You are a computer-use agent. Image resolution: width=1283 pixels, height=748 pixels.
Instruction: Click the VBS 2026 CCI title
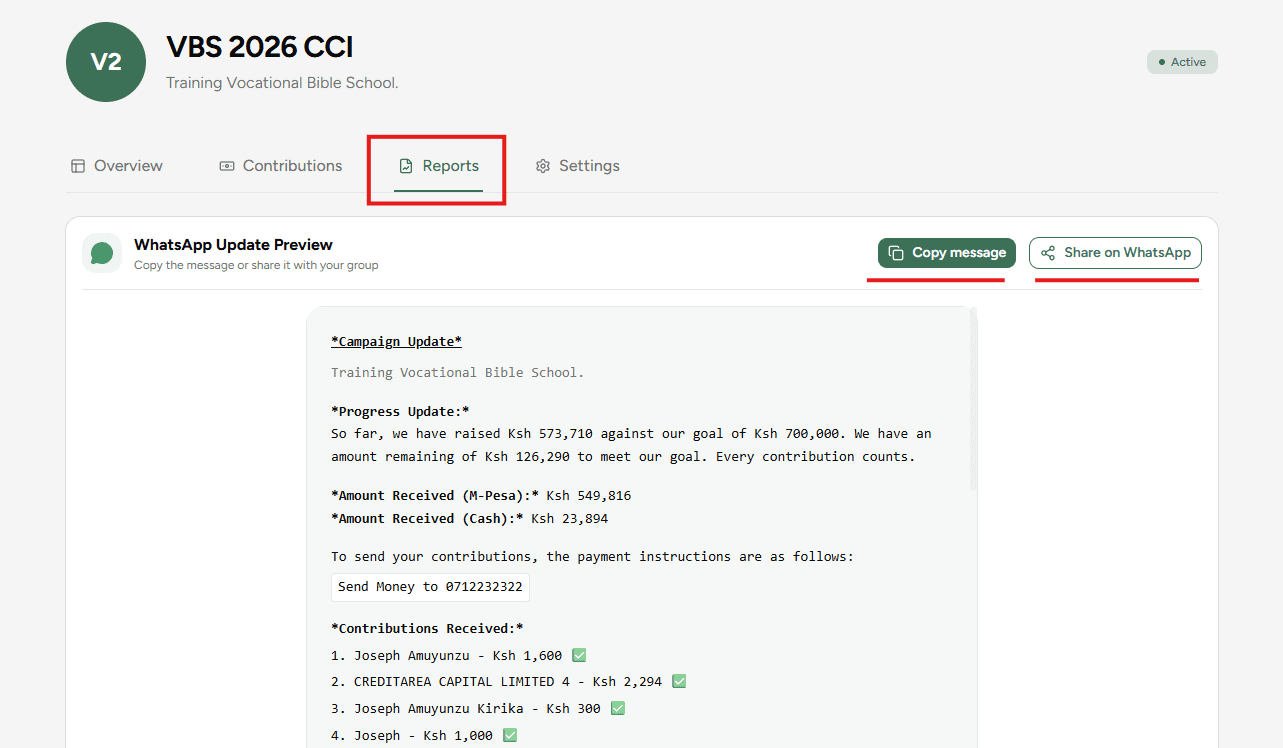259,47
